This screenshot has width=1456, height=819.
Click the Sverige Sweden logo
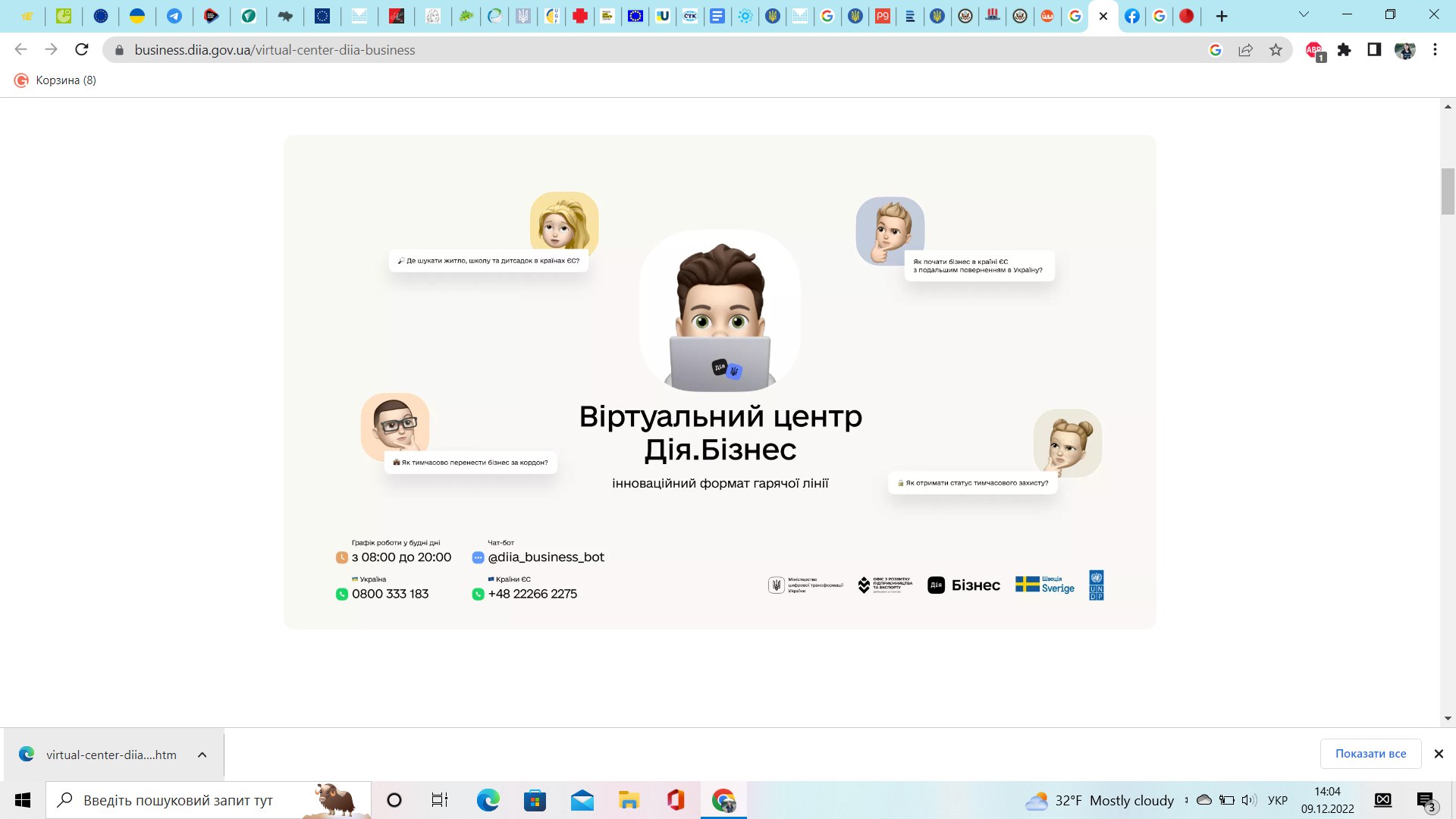(1045, 585)
